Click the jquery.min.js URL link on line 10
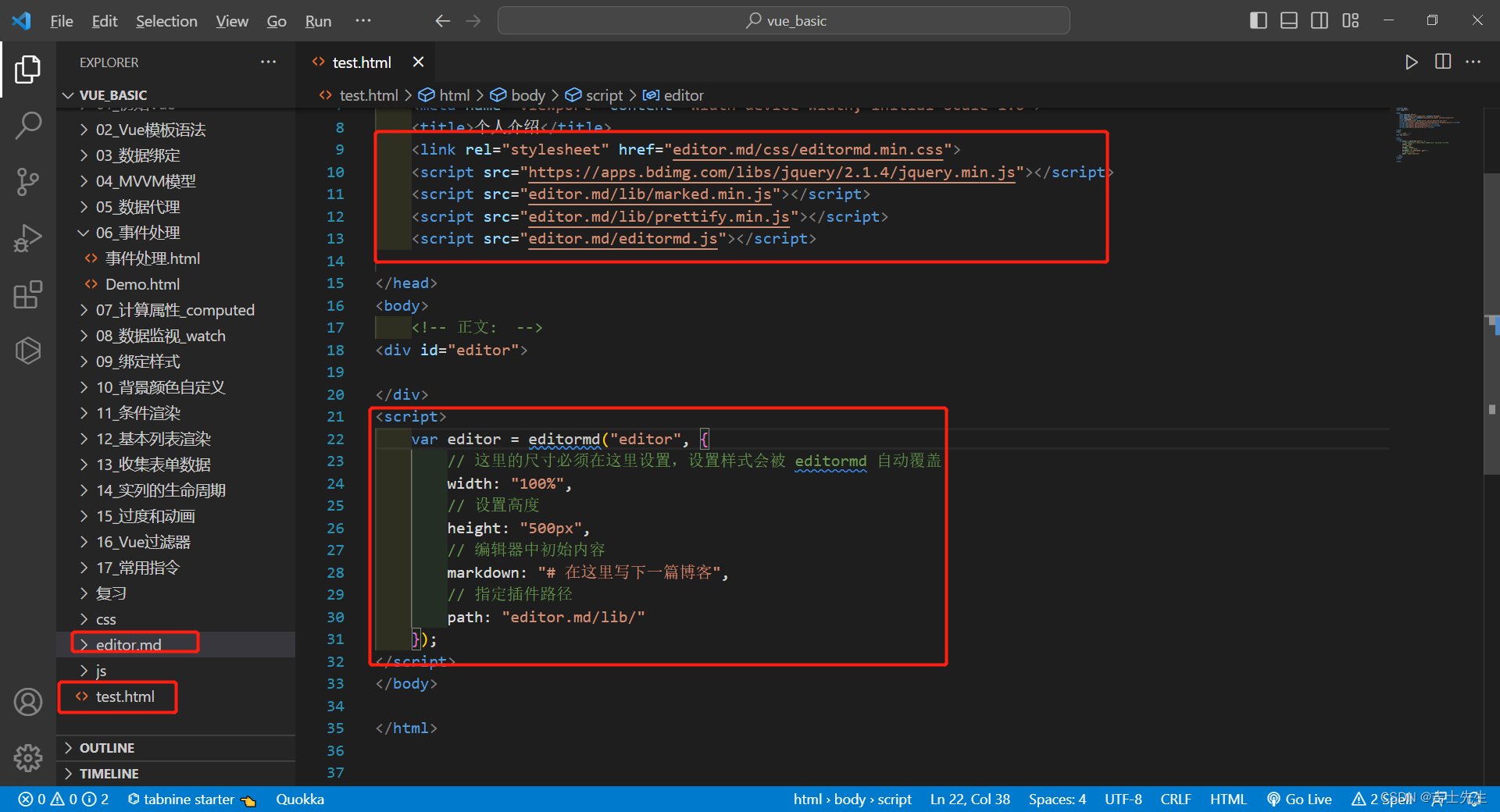This screenshot has width=1500, height=812. pos(772,172)
